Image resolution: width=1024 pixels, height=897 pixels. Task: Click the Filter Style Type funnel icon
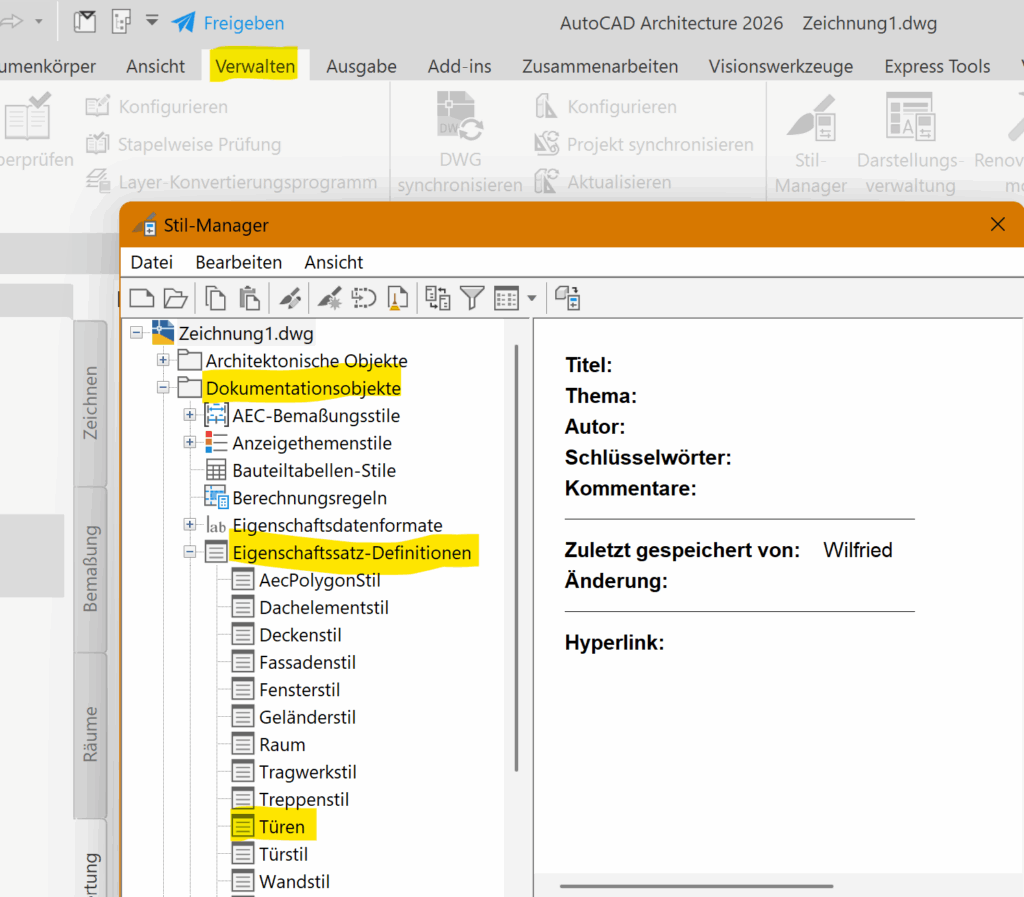[x=472, y=297]
